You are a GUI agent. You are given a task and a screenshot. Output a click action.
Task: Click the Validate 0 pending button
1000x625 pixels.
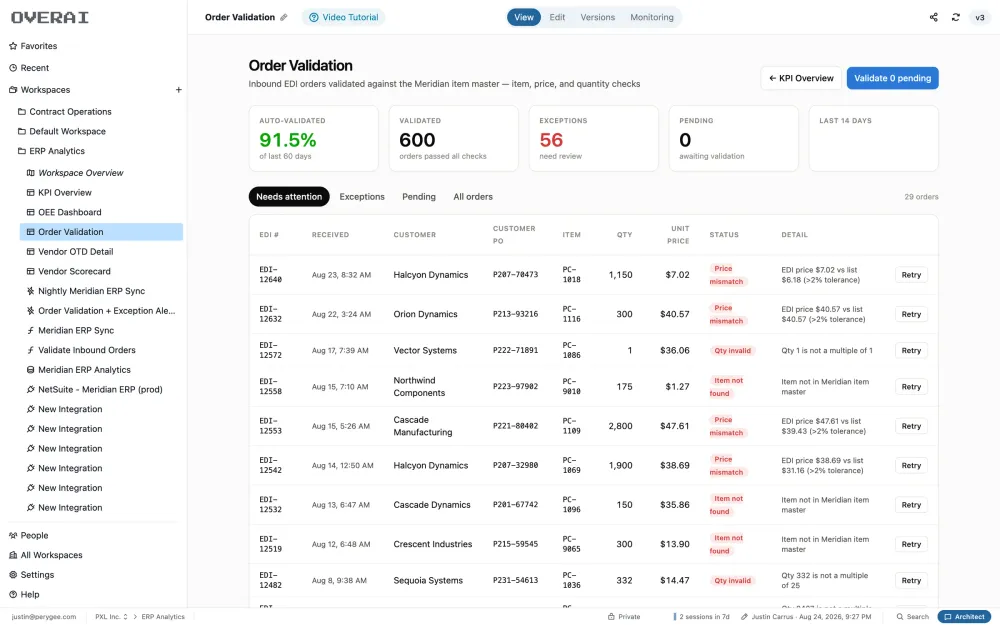click(892, 78)
